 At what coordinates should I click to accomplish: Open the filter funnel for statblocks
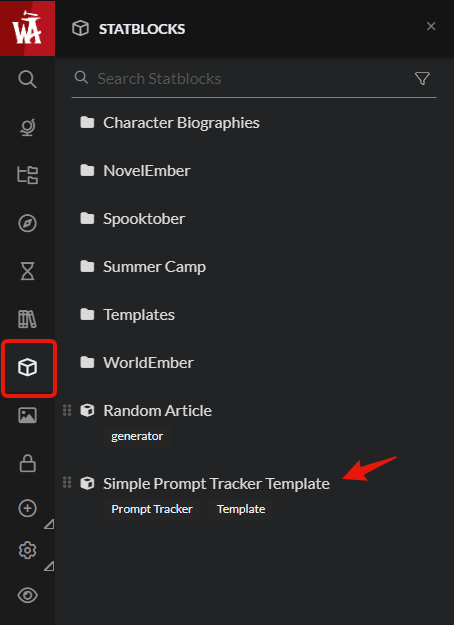(422, 79)
